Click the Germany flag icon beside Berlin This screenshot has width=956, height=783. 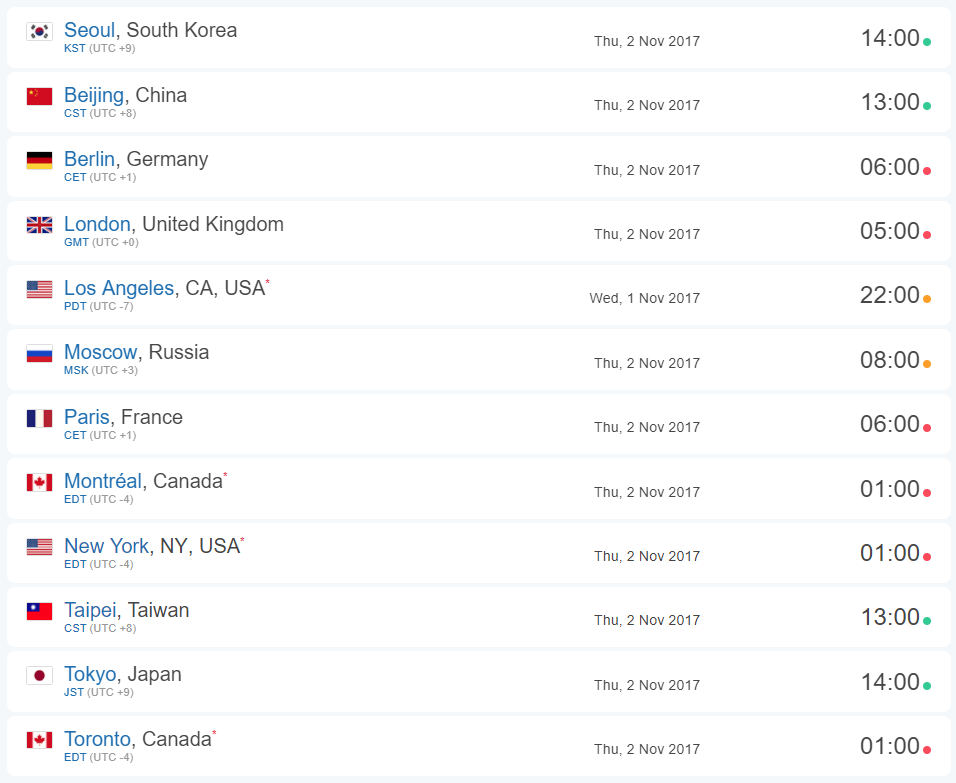(39, 160)
